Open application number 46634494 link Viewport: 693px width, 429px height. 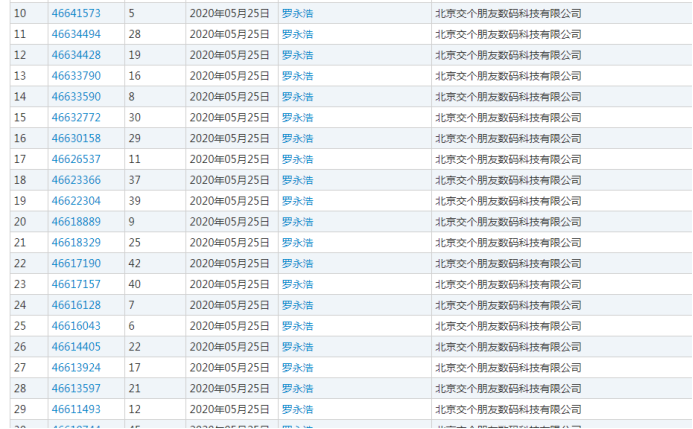click(x=76, y=34)
